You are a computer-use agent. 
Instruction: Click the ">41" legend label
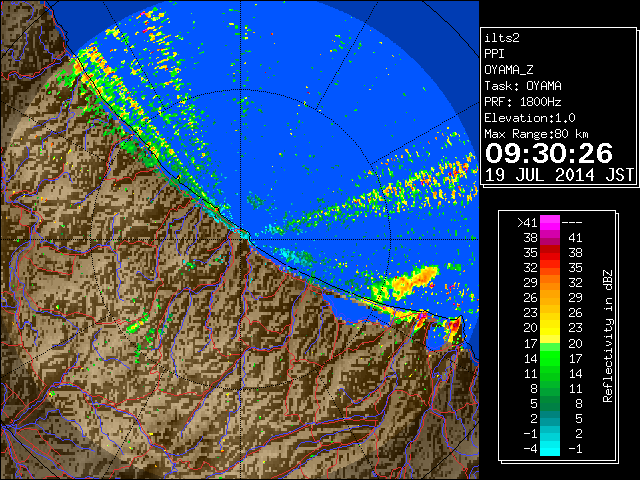527,223
